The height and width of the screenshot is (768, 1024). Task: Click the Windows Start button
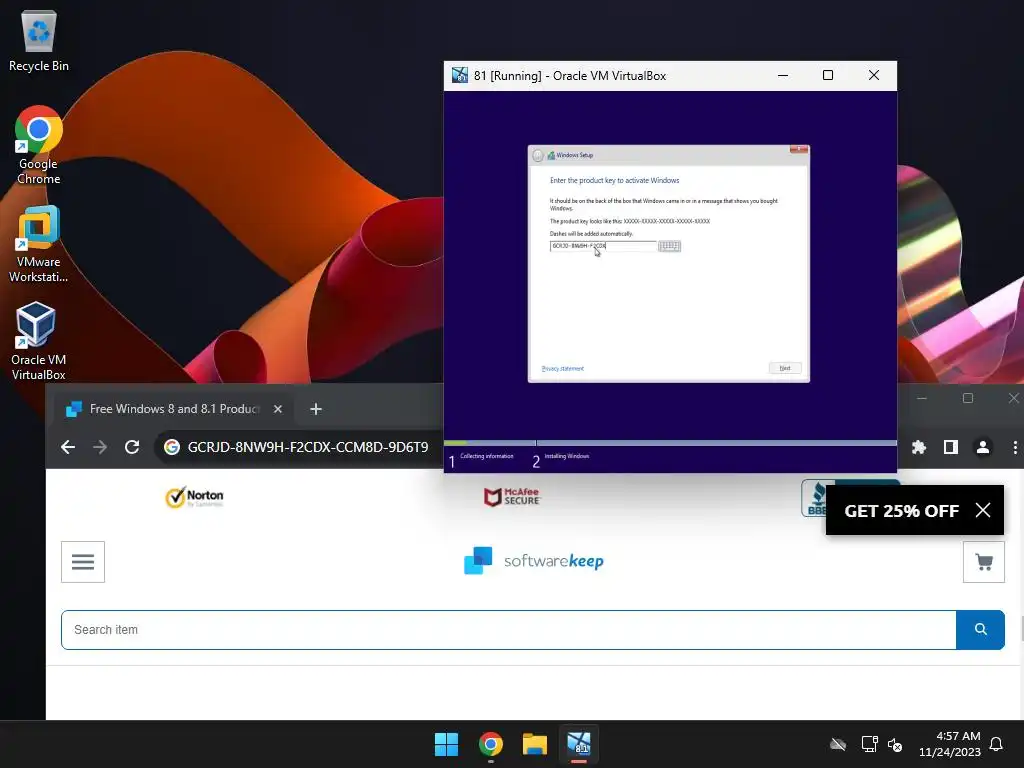click(x=447, y=744)
